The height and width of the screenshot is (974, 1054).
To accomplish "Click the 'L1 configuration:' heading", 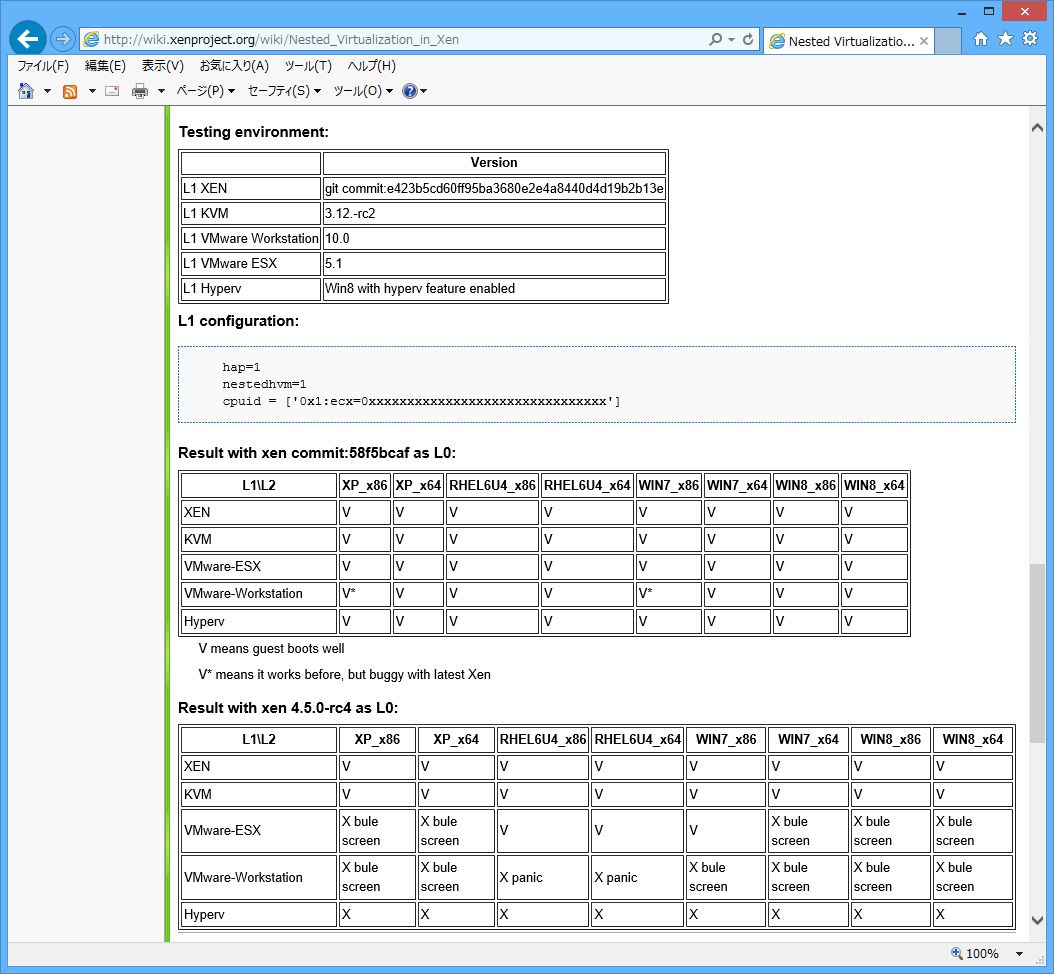I will (238, 321).
